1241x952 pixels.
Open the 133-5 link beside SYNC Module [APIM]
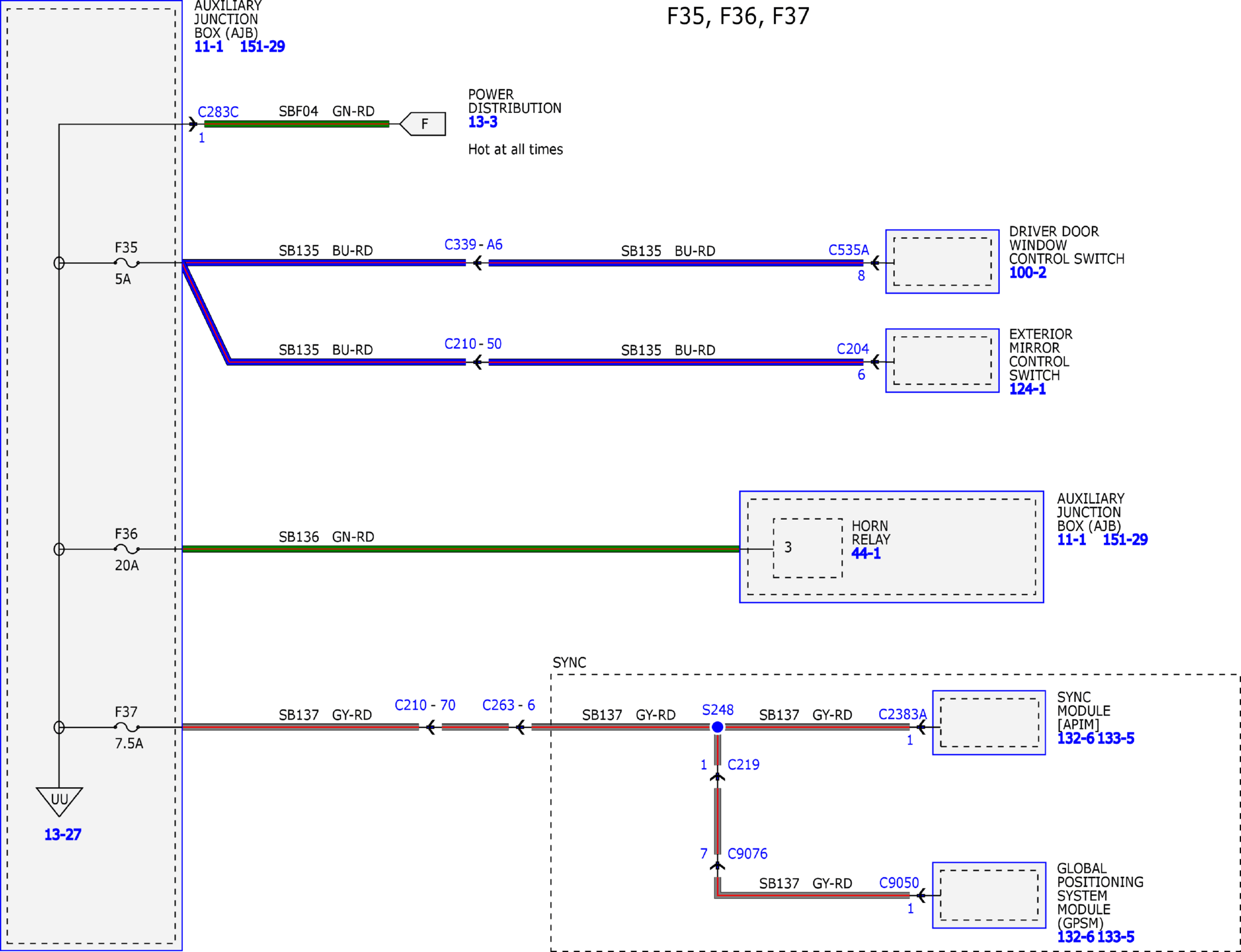pos(1116,739)
